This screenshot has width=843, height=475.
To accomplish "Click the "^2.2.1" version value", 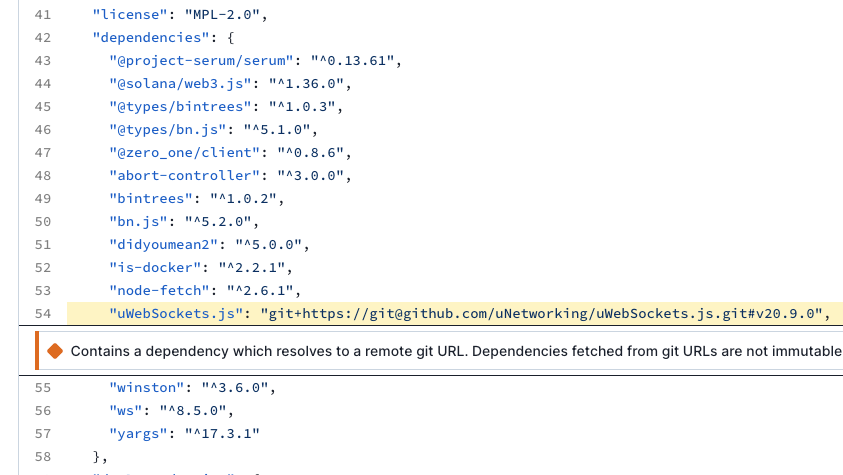I will click(252, 269).
